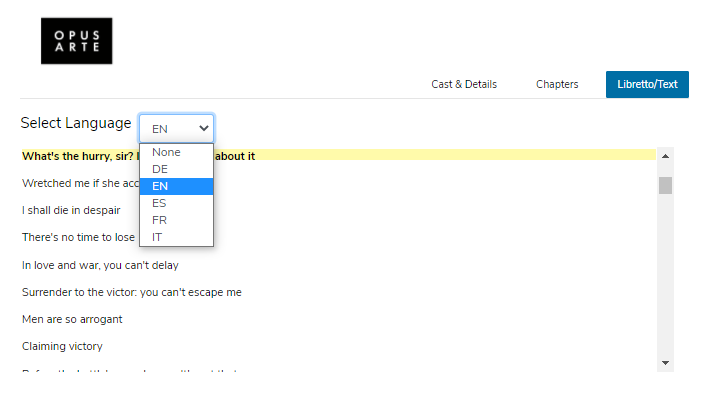Select the Libretto/Text tab

coord(647,85)
